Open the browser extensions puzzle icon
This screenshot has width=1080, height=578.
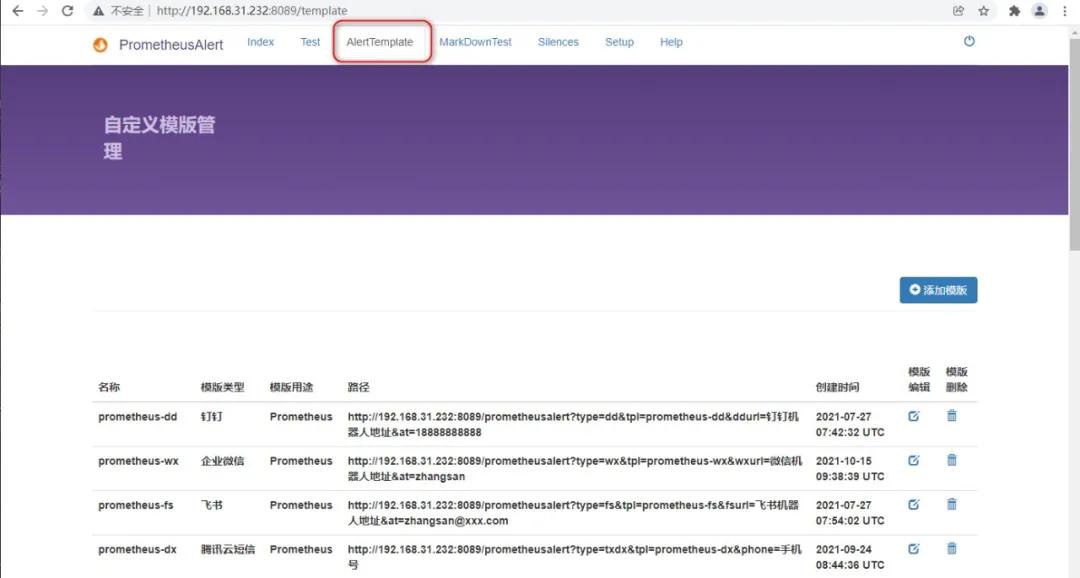1014,11
